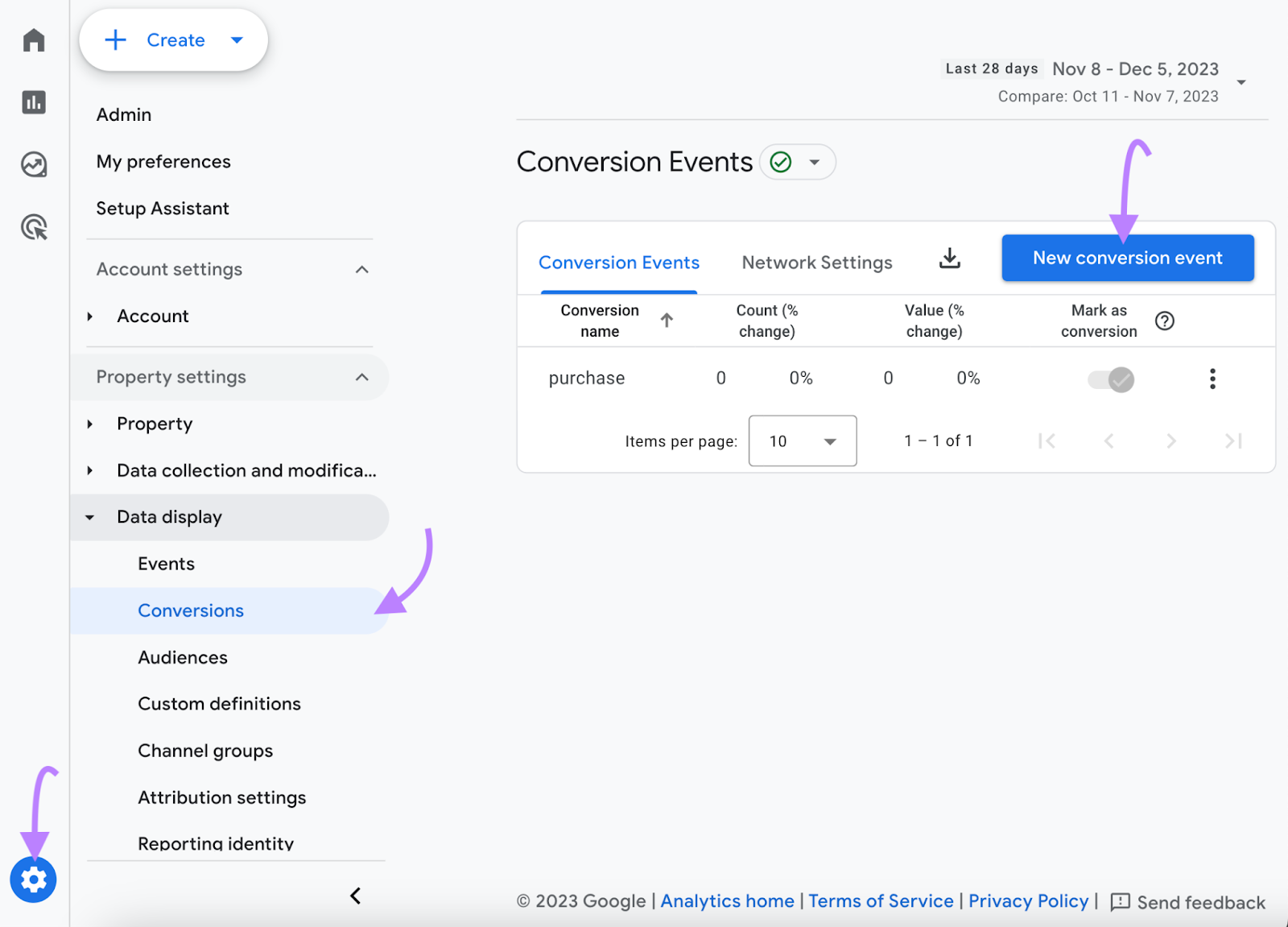Switch to the Network Settings tab

(816, 262)
